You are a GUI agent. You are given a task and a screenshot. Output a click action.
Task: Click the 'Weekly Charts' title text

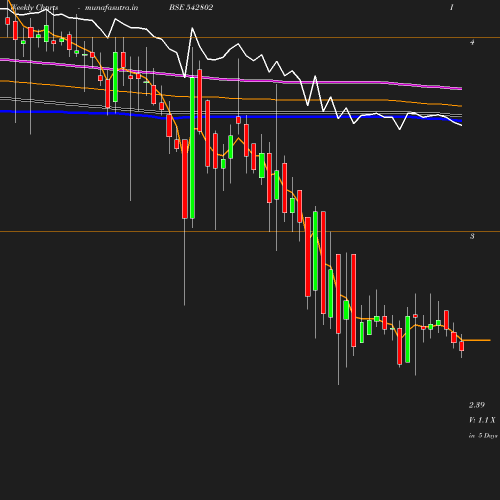coord(34,7)
